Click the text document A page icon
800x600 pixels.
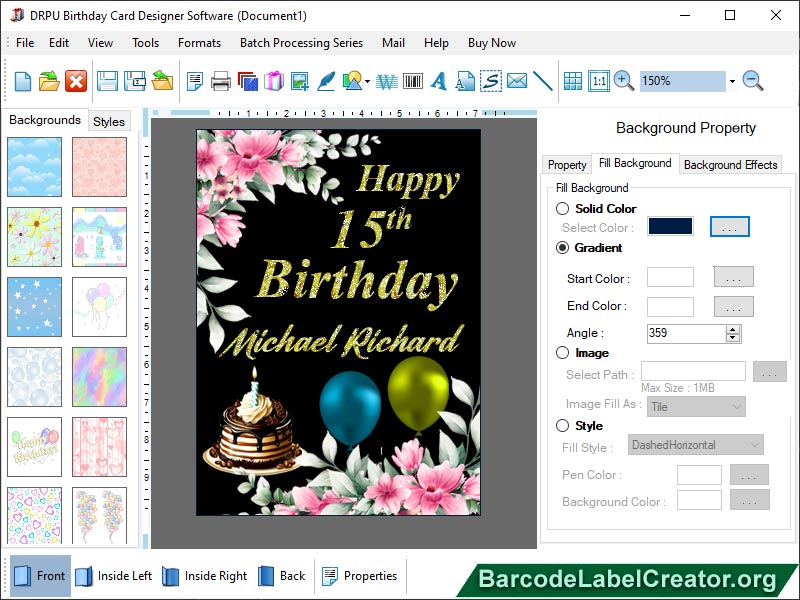(465, 81)
